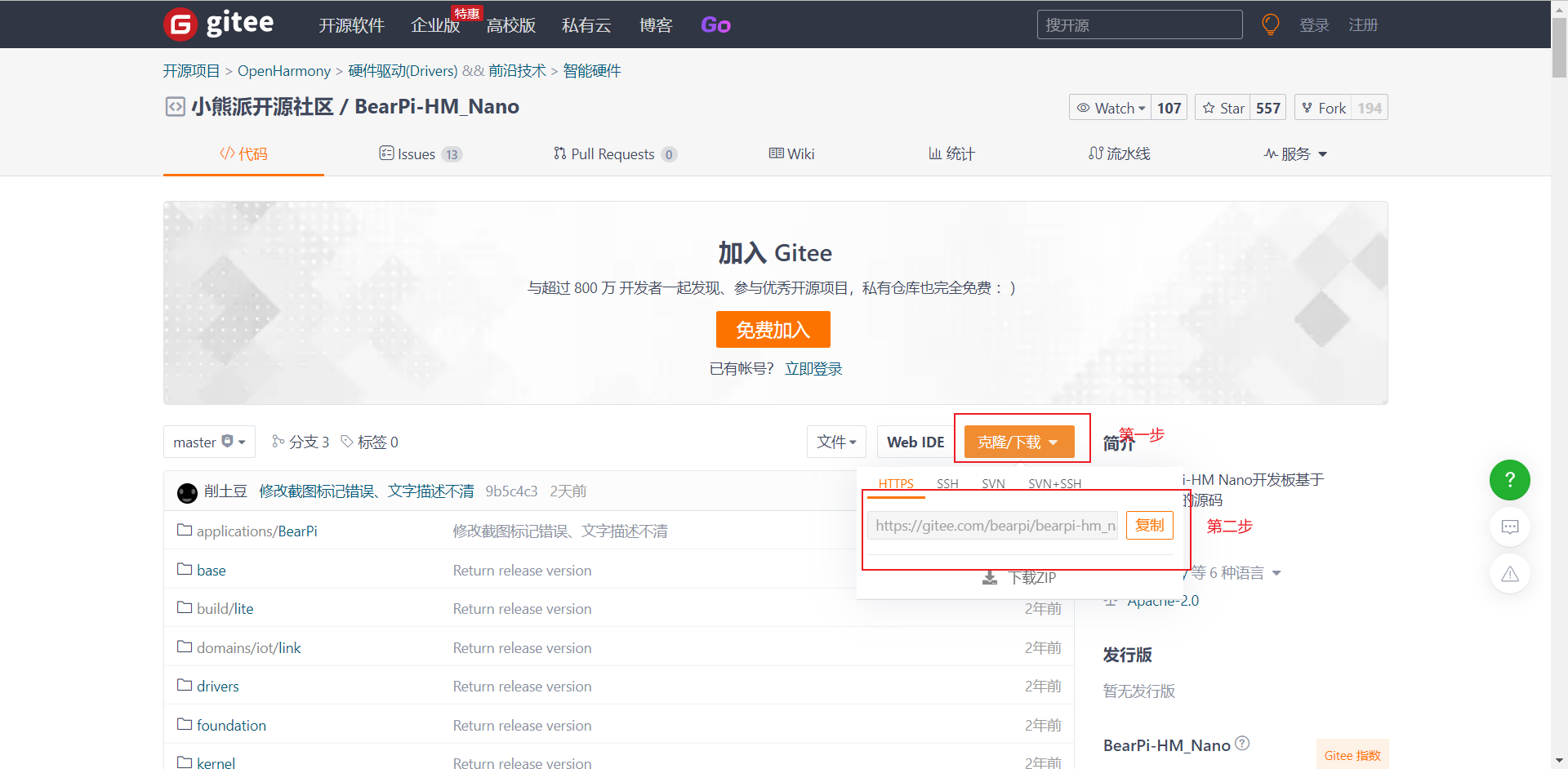1568x769 pixels.
Task: Click the lightbulb icon in header
Action: (x=1271, y=24)
